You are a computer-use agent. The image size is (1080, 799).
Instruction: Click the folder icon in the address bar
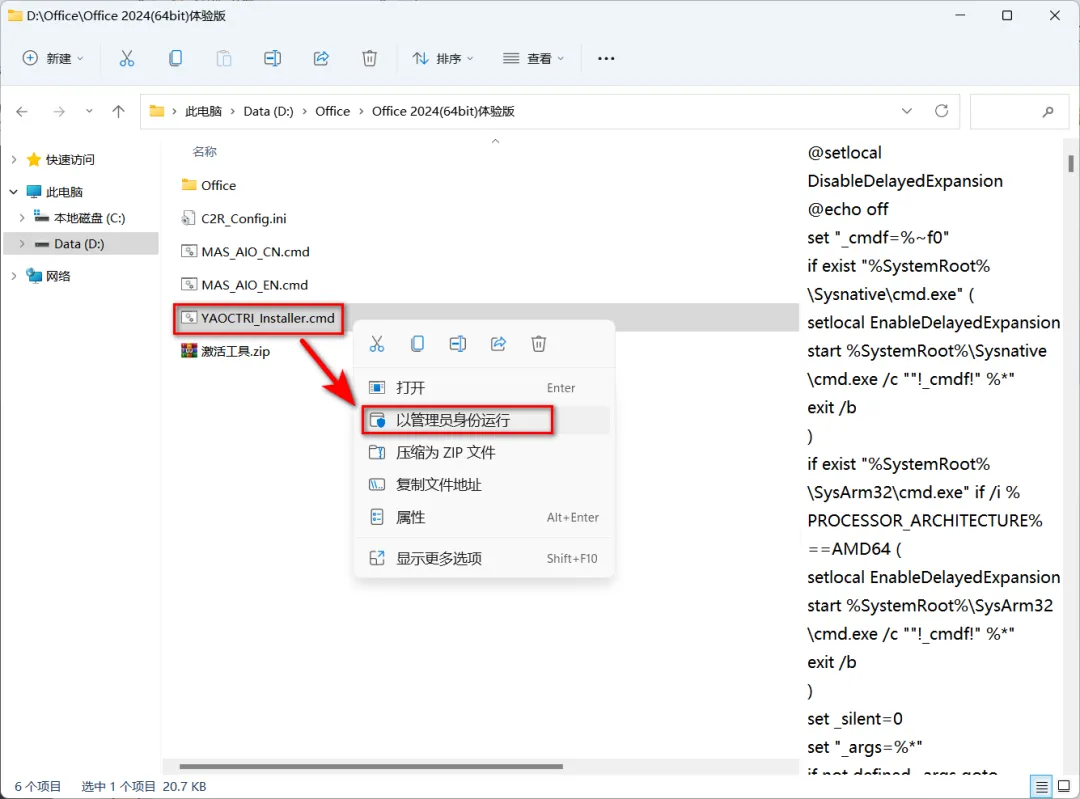pyautogui.click(x=157, y=111)
